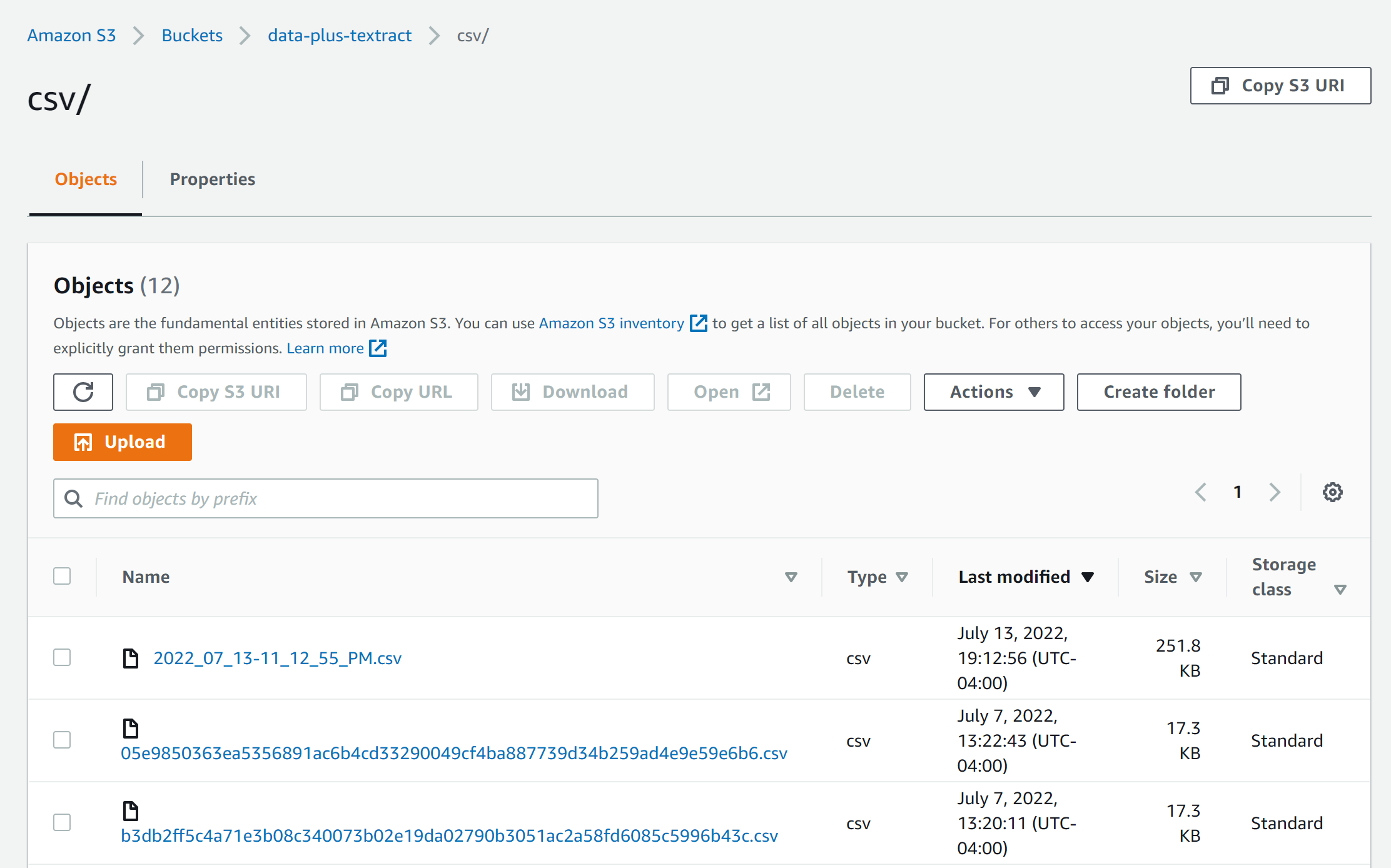The image size is (1391, 868).
Task: Open the Actions dropdown
Action: [993, 391]
